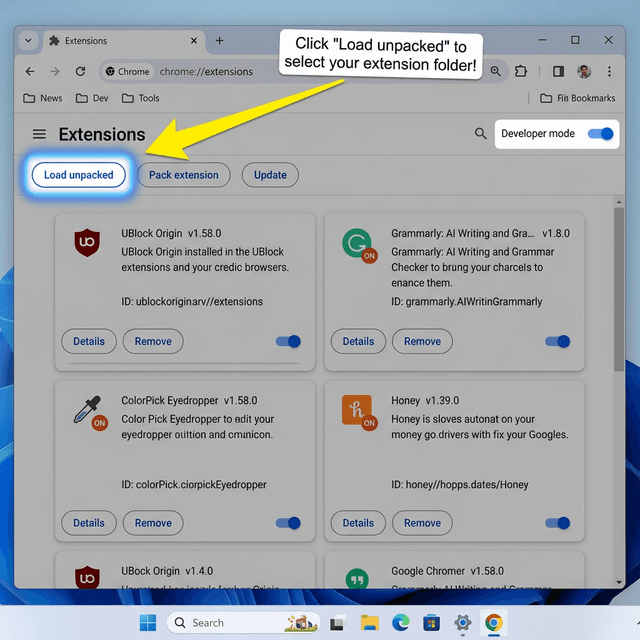Click the extensions list scrollbar thumb
Image resolution: width=640 pixels, height=640 pixels.
(x=619, y=289)
